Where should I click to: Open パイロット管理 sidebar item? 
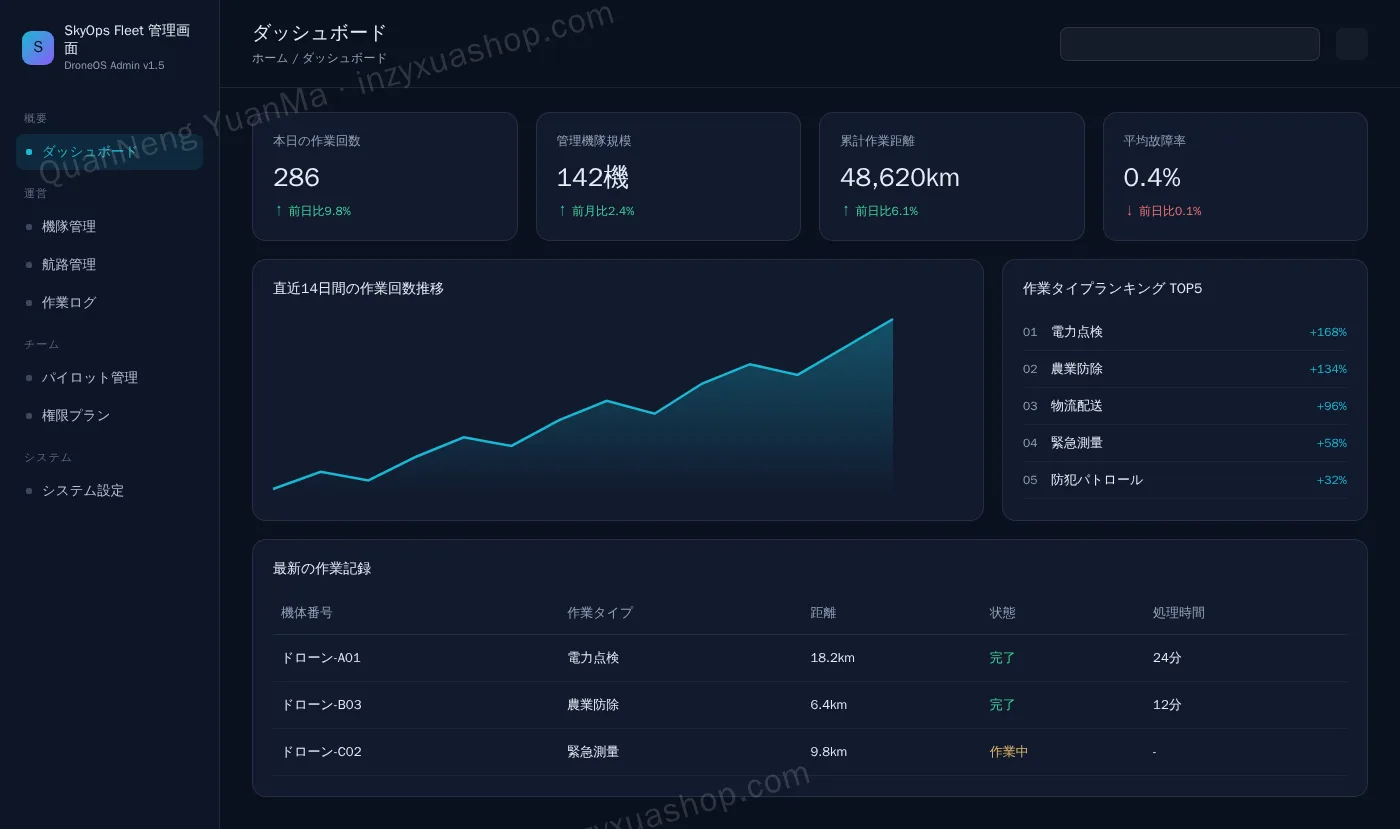click(x=110, y=378)
